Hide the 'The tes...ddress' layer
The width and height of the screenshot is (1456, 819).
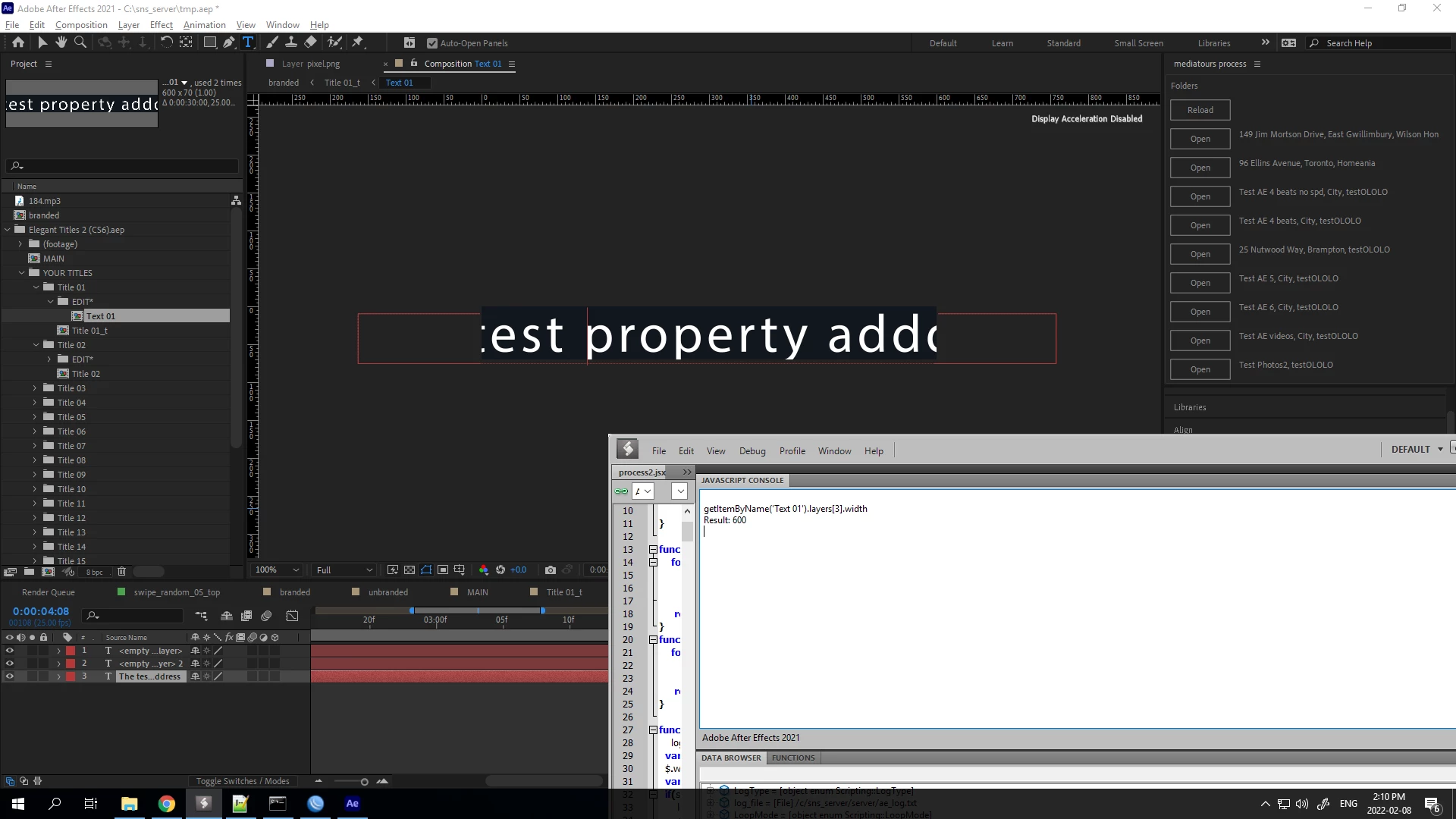(x=10, y=676)
